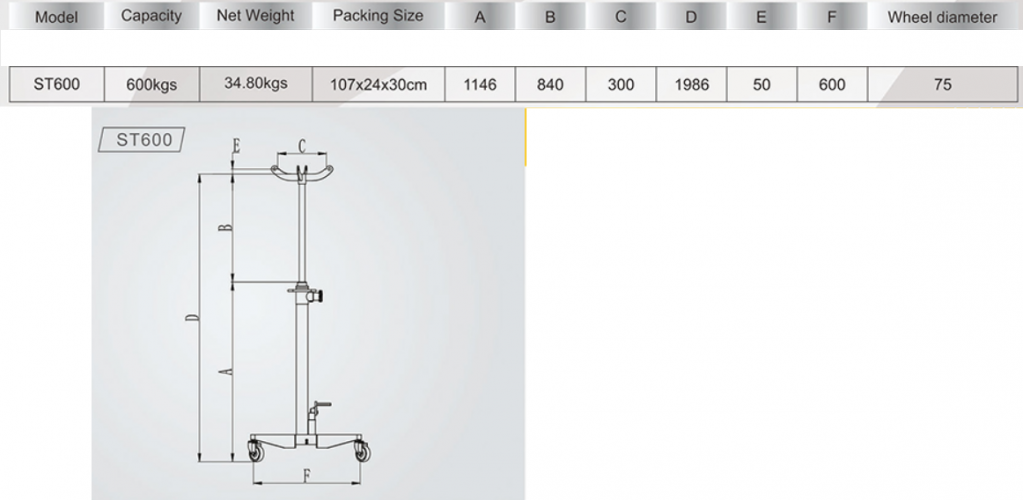
Task: Select the 840 value cell
Action: coord(551,84)
